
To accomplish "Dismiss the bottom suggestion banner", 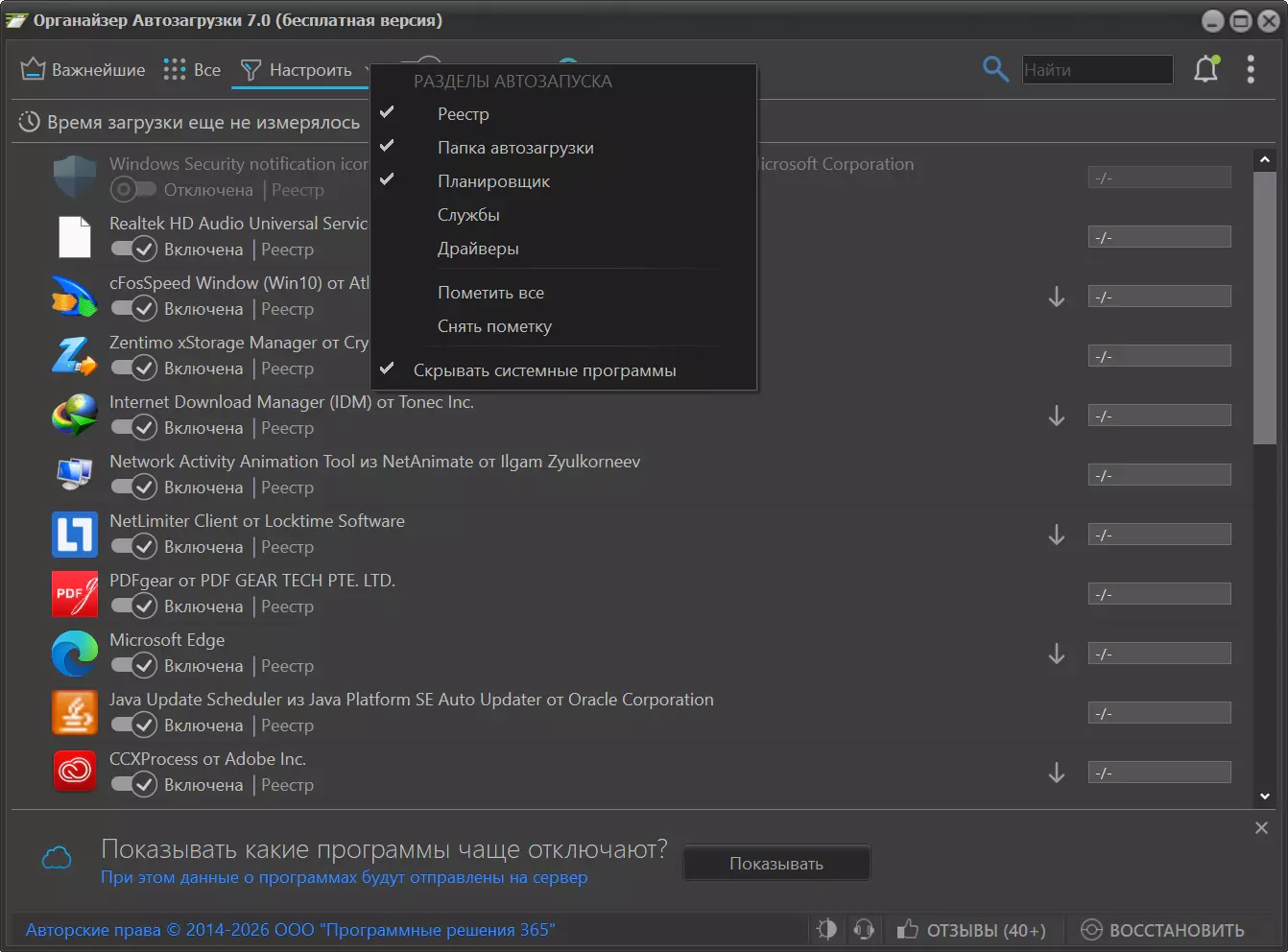I will coord(1261,827).
